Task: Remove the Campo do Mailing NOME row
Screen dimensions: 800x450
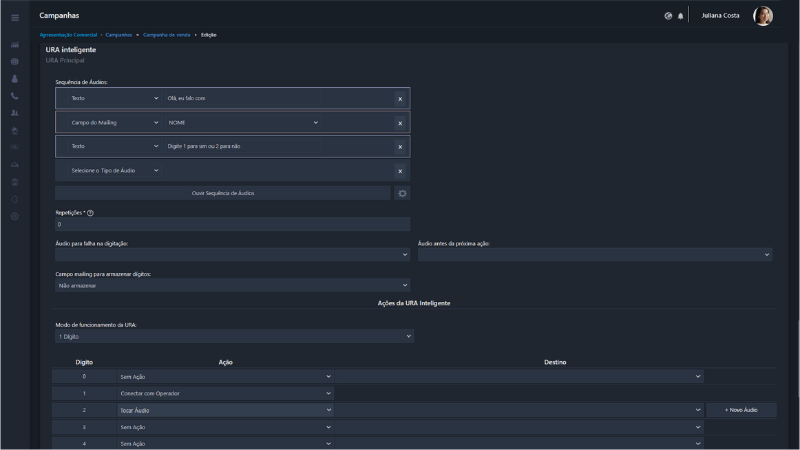Action: tap(400, 123)
